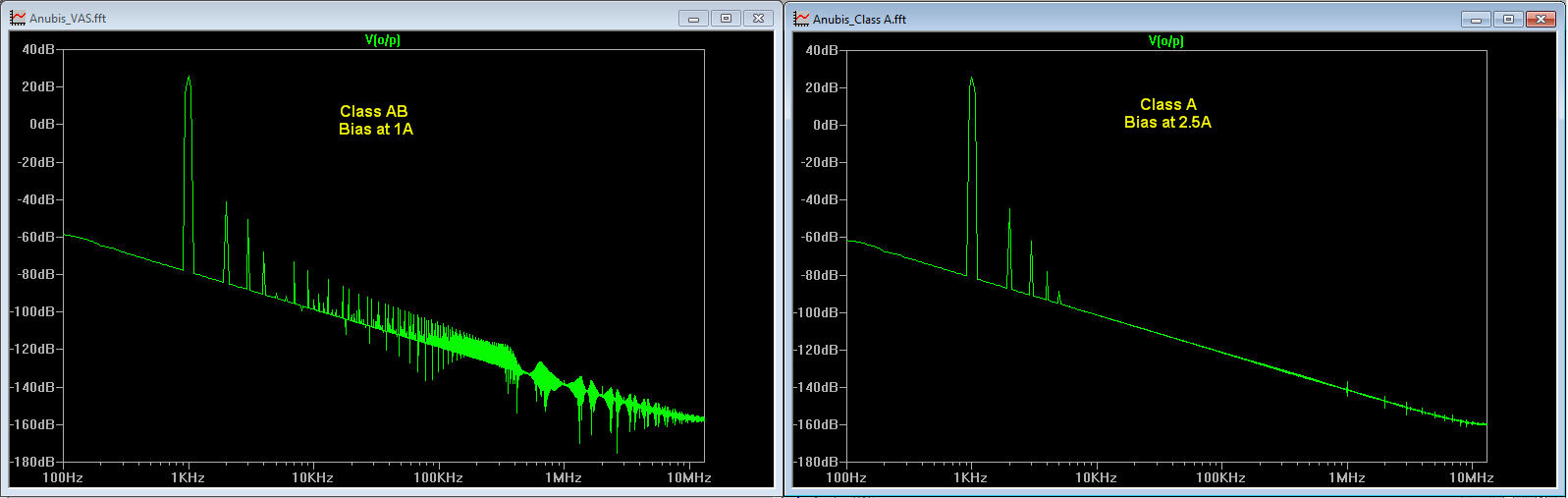This screenshot has height=498, width=1568.
Task: Click the 1KHz axis label in the VAS plot
Action: [x=188, y=478]
